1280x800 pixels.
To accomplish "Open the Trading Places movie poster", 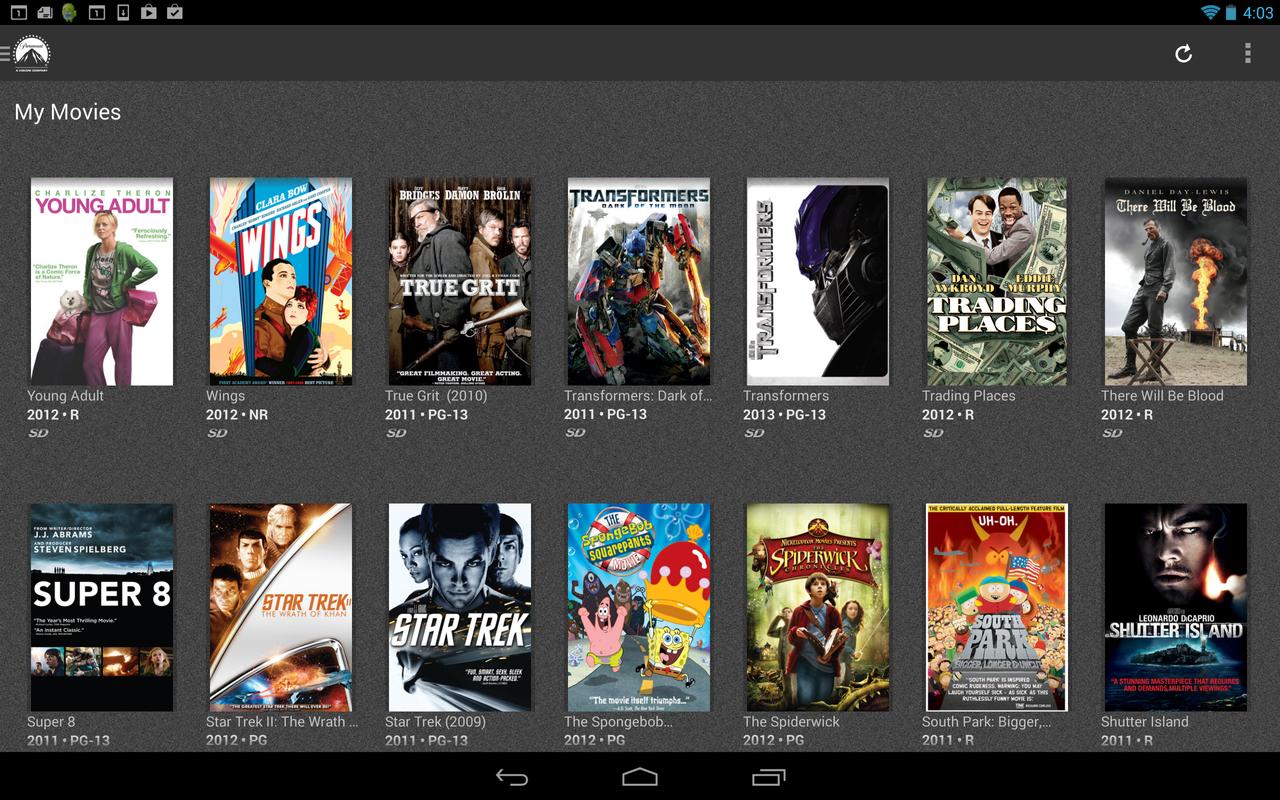I will 997,282.
